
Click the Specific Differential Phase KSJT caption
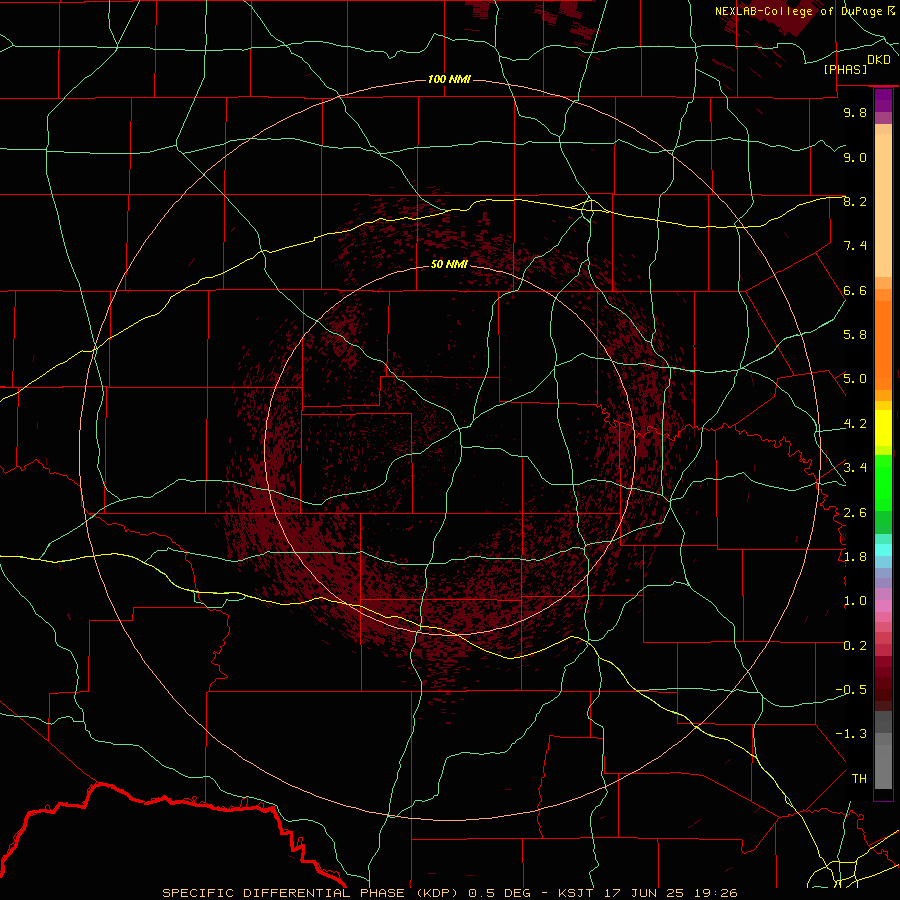pos(449,893)
